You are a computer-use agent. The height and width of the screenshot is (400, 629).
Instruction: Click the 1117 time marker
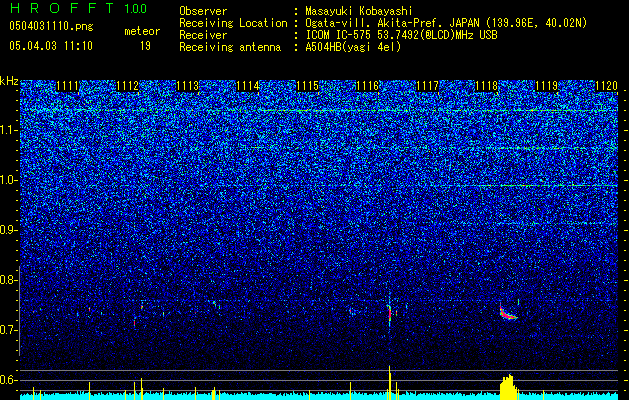(x=428, y=86)
